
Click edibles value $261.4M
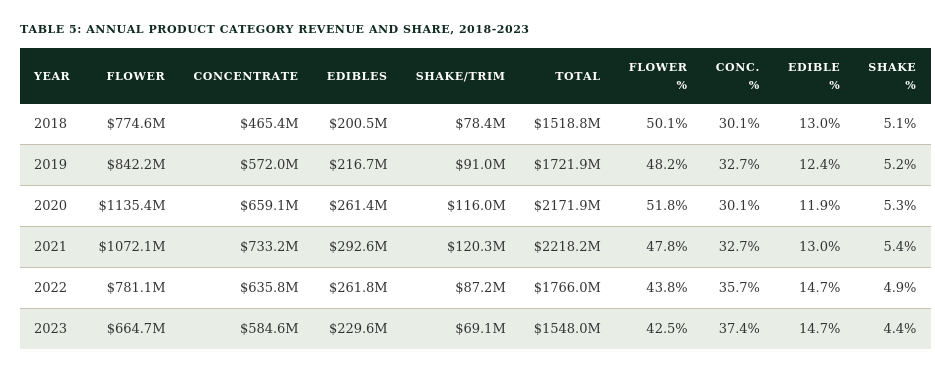[358, 206]
